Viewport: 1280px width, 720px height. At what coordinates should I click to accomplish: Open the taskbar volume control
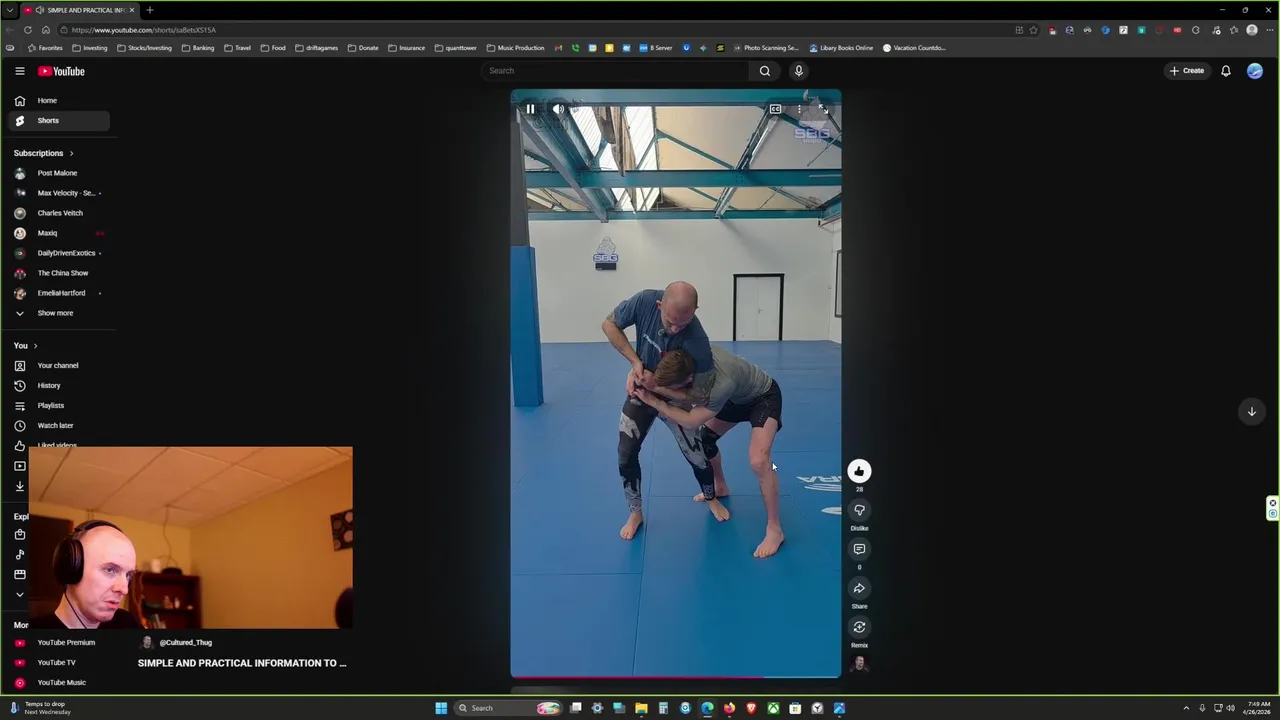point(1230,708)
